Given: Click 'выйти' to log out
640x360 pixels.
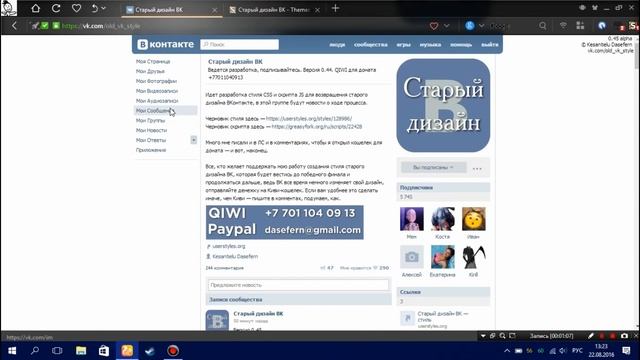Looking at the screenshot, I should coord(489,44).
